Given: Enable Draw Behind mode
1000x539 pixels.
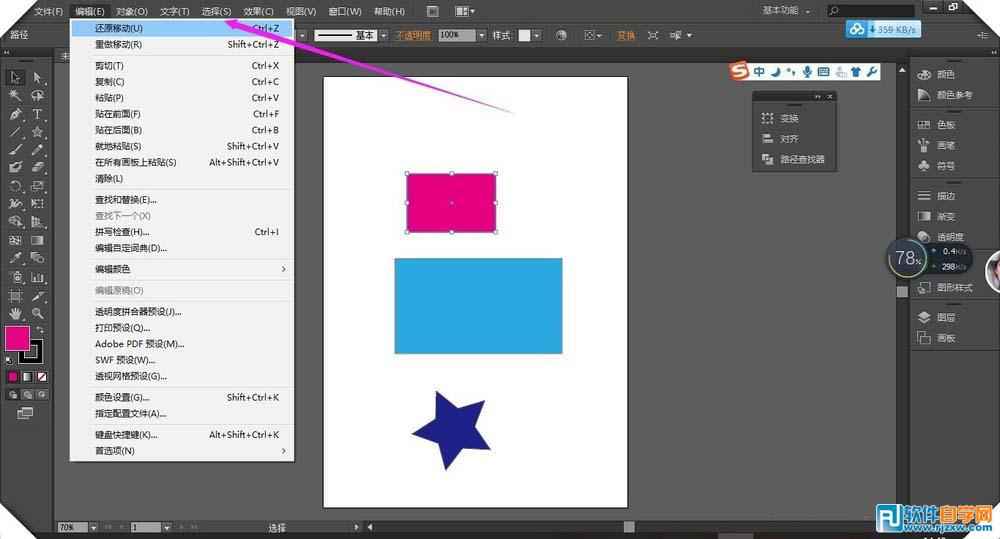Looking at the screenshot, I should tap(27, 395).
